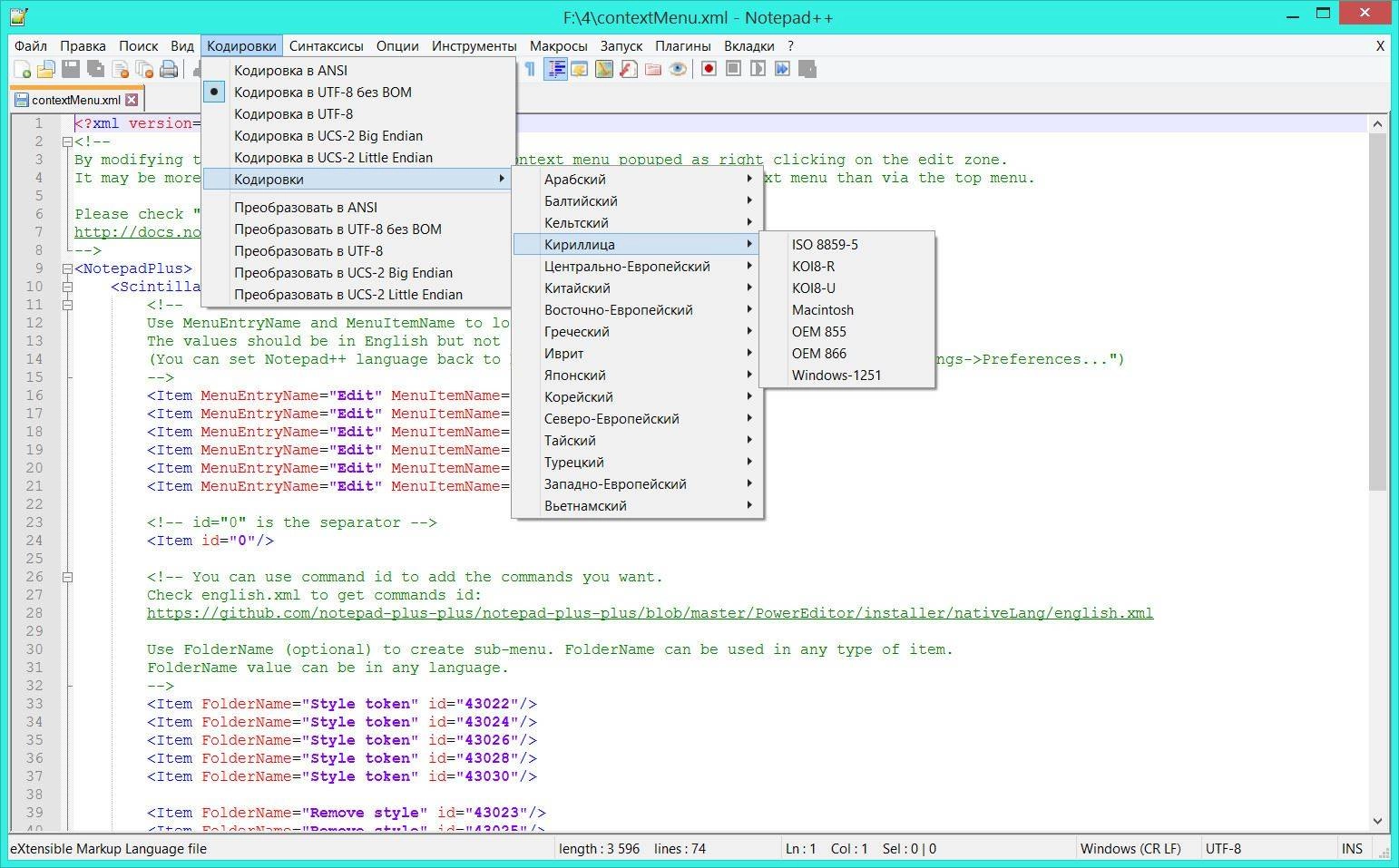Click Windows (CR LF) in status bar
Image resolution: width=1399 pixels, height=868 pixels.
tap(1130, 849)
